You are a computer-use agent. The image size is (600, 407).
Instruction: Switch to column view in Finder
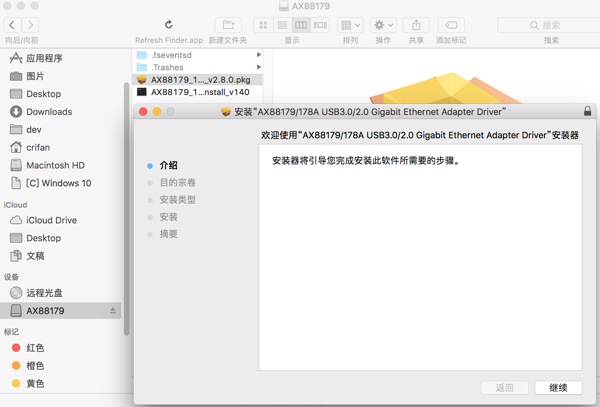[x=301, y=25]
